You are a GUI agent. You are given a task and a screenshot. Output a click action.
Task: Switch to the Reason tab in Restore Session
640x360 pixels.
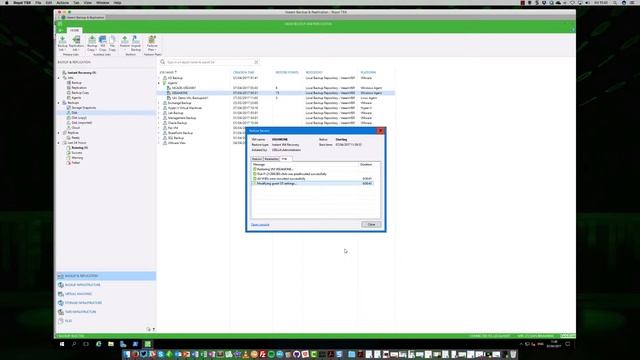(x=257, y=159)
